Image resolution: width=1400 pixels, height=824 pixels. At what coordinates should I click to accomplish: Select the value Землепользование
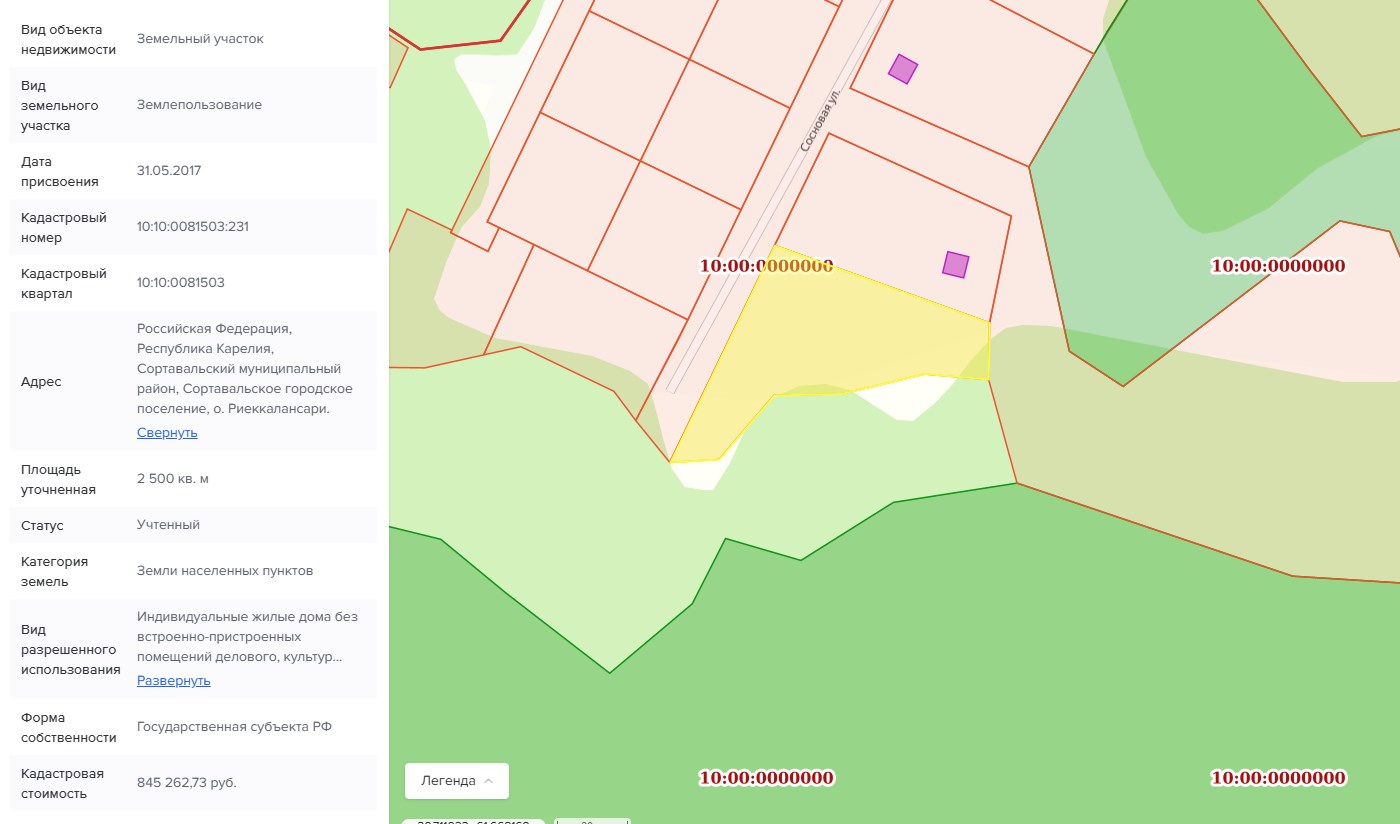coord(199,105)
